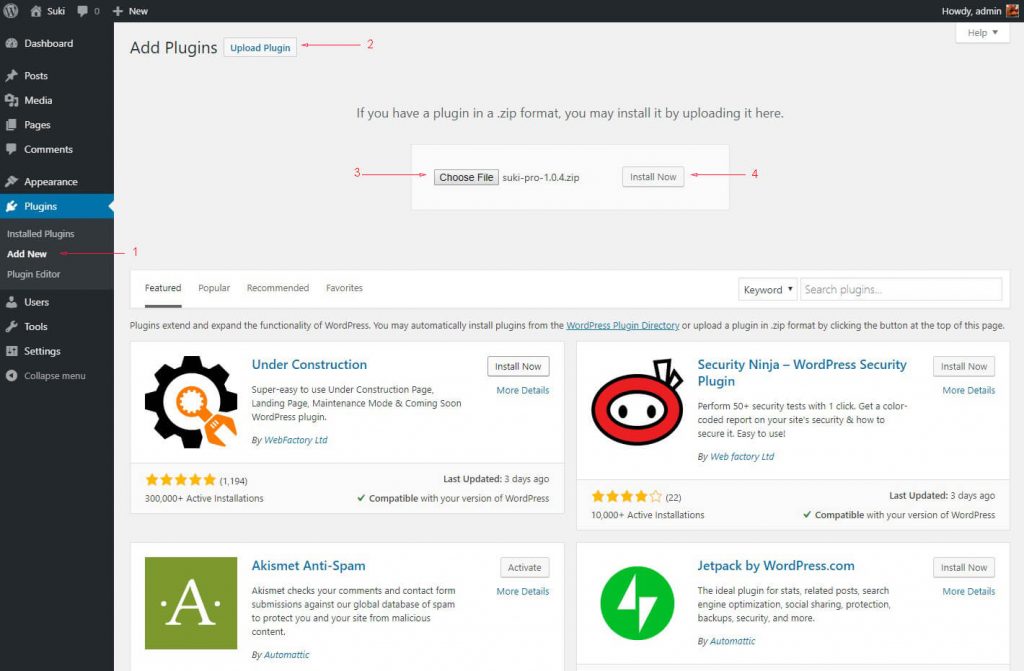The image size is (1024, 671).
Task: Click the 10,000+ Active Installations text
Action: (648, 515)
